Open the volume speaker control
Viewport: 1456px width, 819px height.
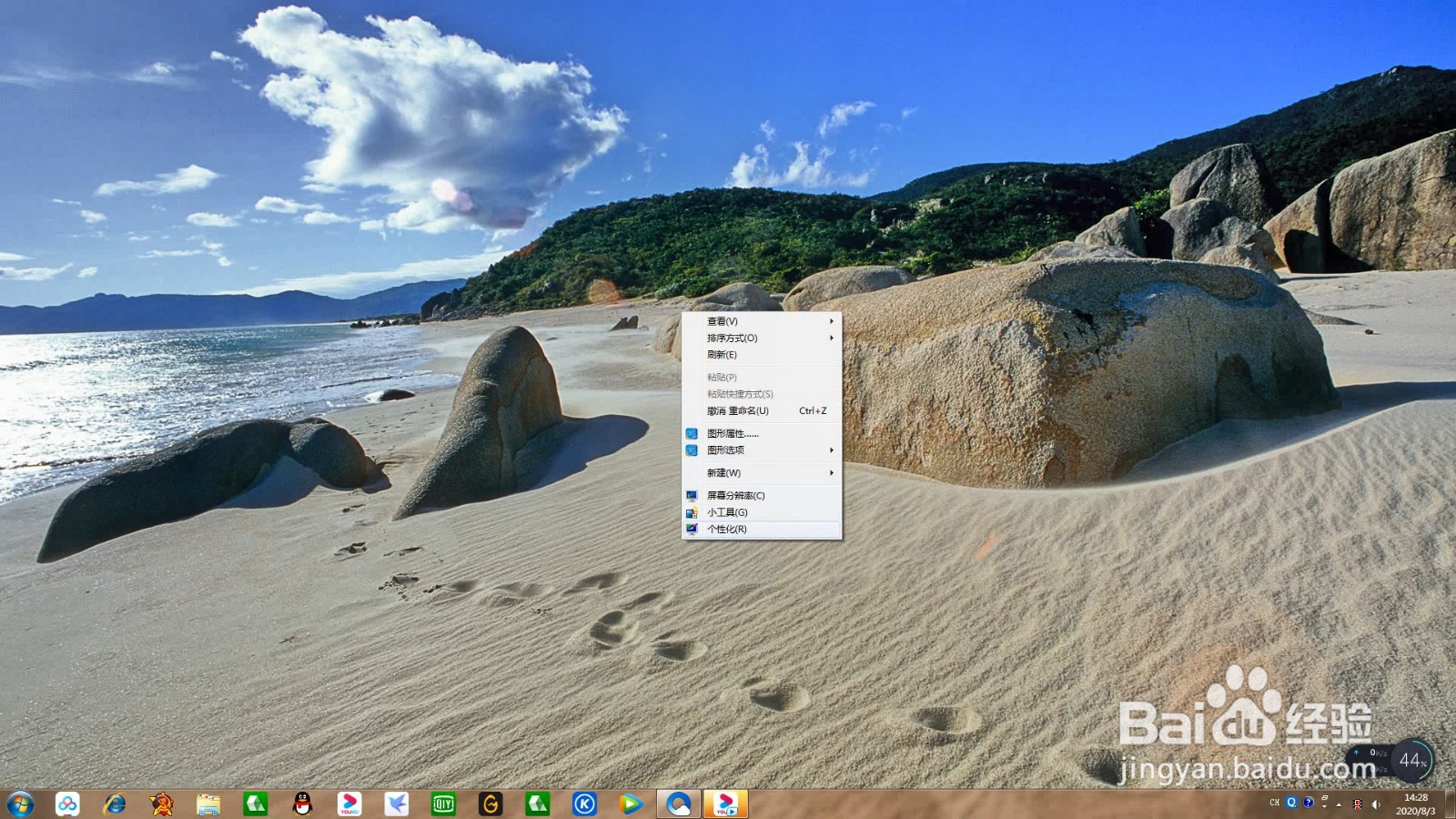[x=1376, y=804]
